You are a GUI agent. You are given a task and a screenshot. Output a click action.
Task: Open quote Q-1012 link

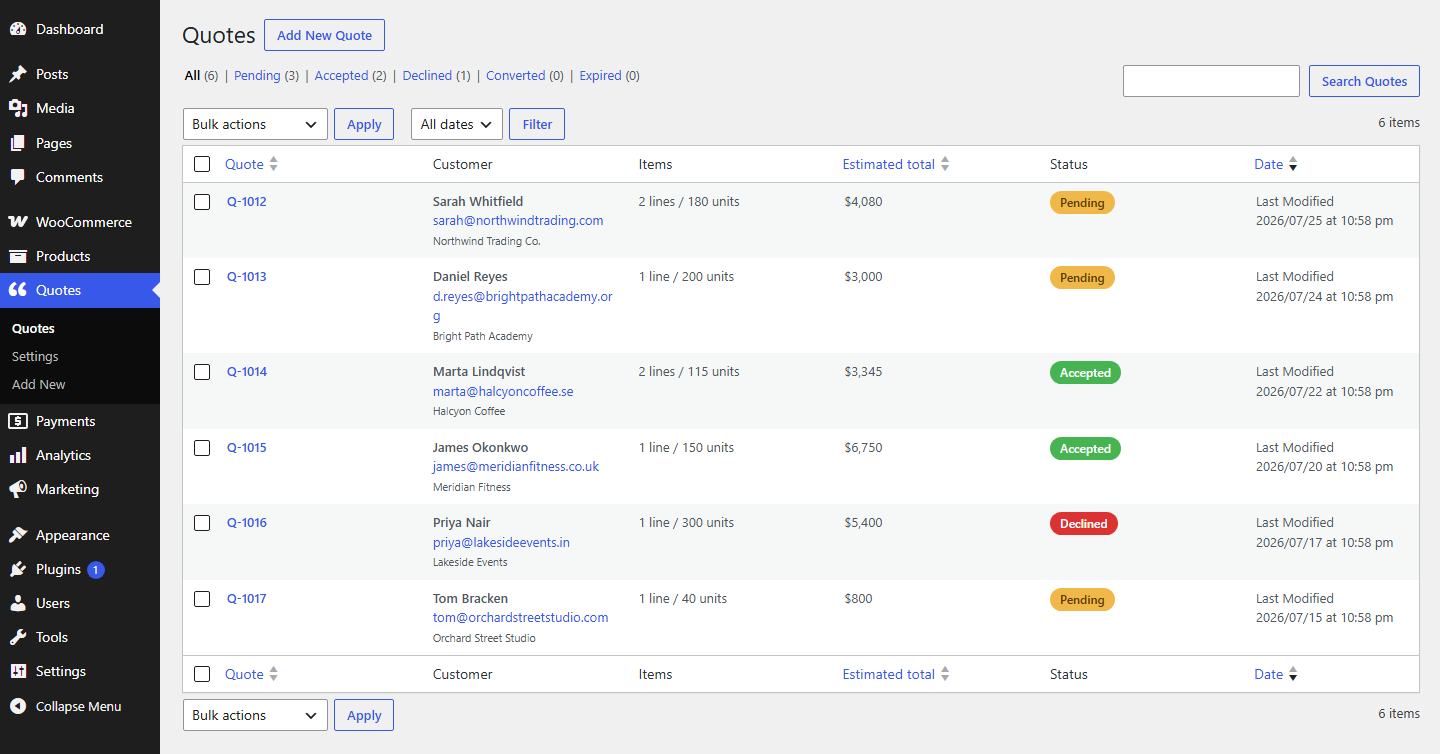[247, 202]
